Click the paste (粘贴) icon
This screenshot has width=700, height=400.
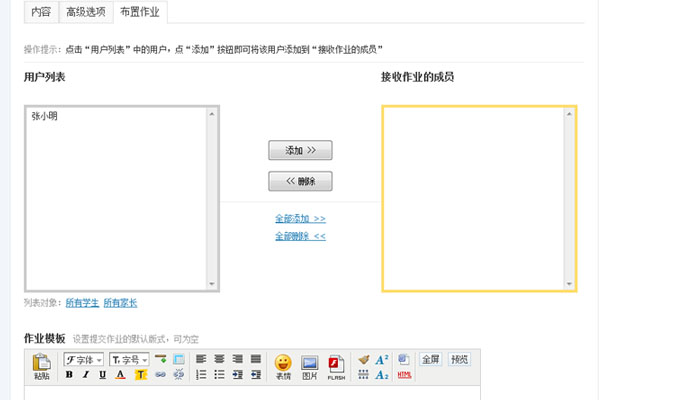41,366
